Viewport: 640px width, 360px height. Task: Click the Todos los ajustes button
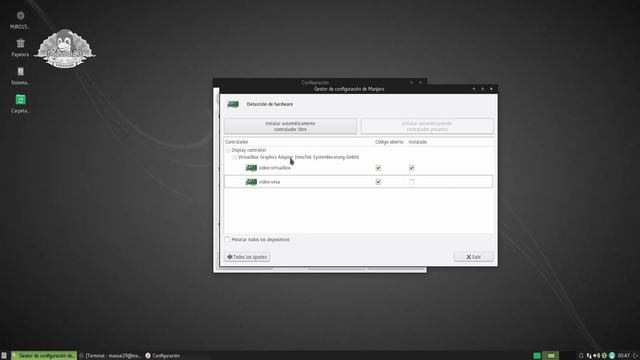pos(247,257)
